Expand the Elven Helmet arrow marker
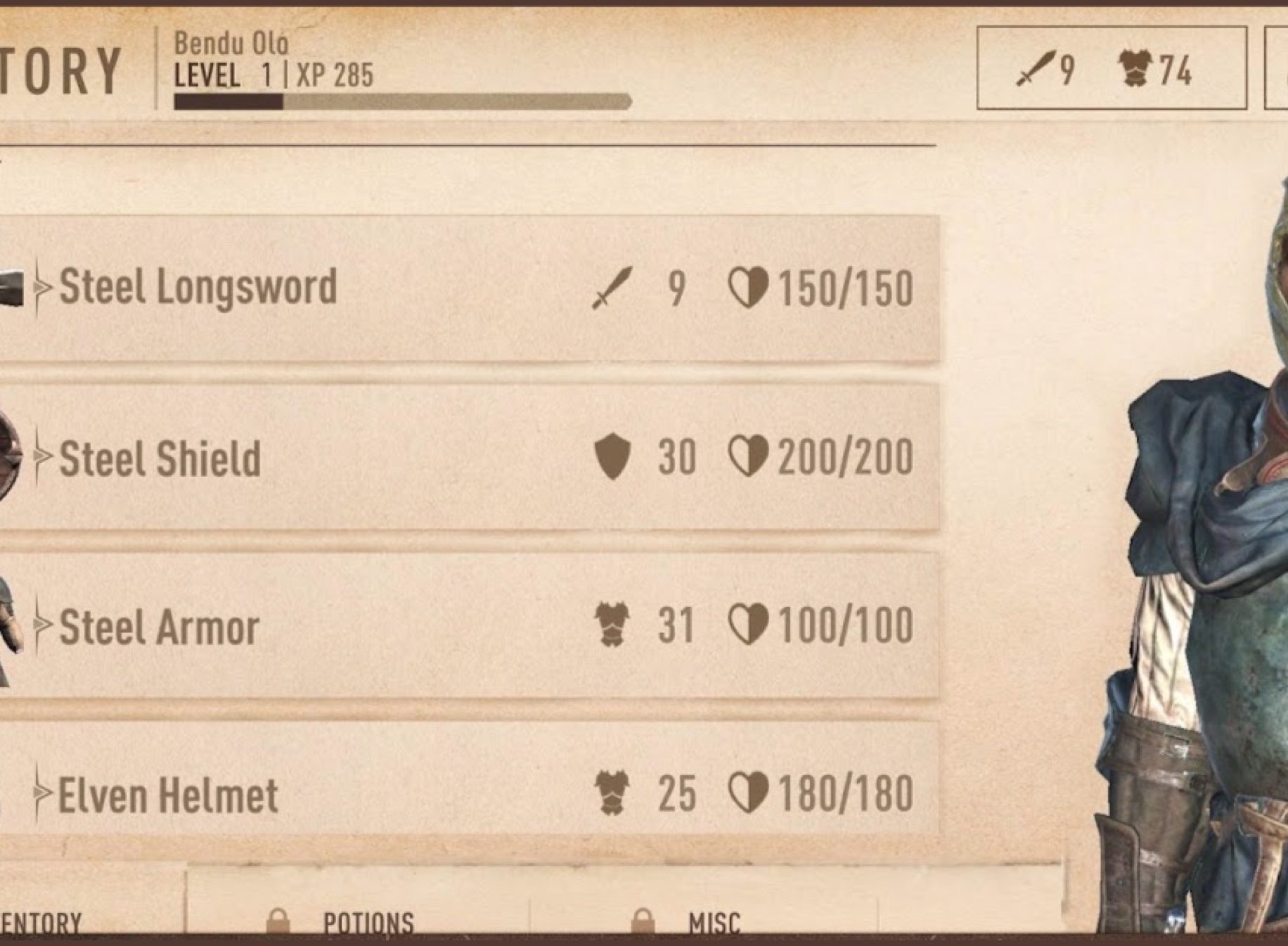This screenshot has height=946, width=1288. point(42,793)
